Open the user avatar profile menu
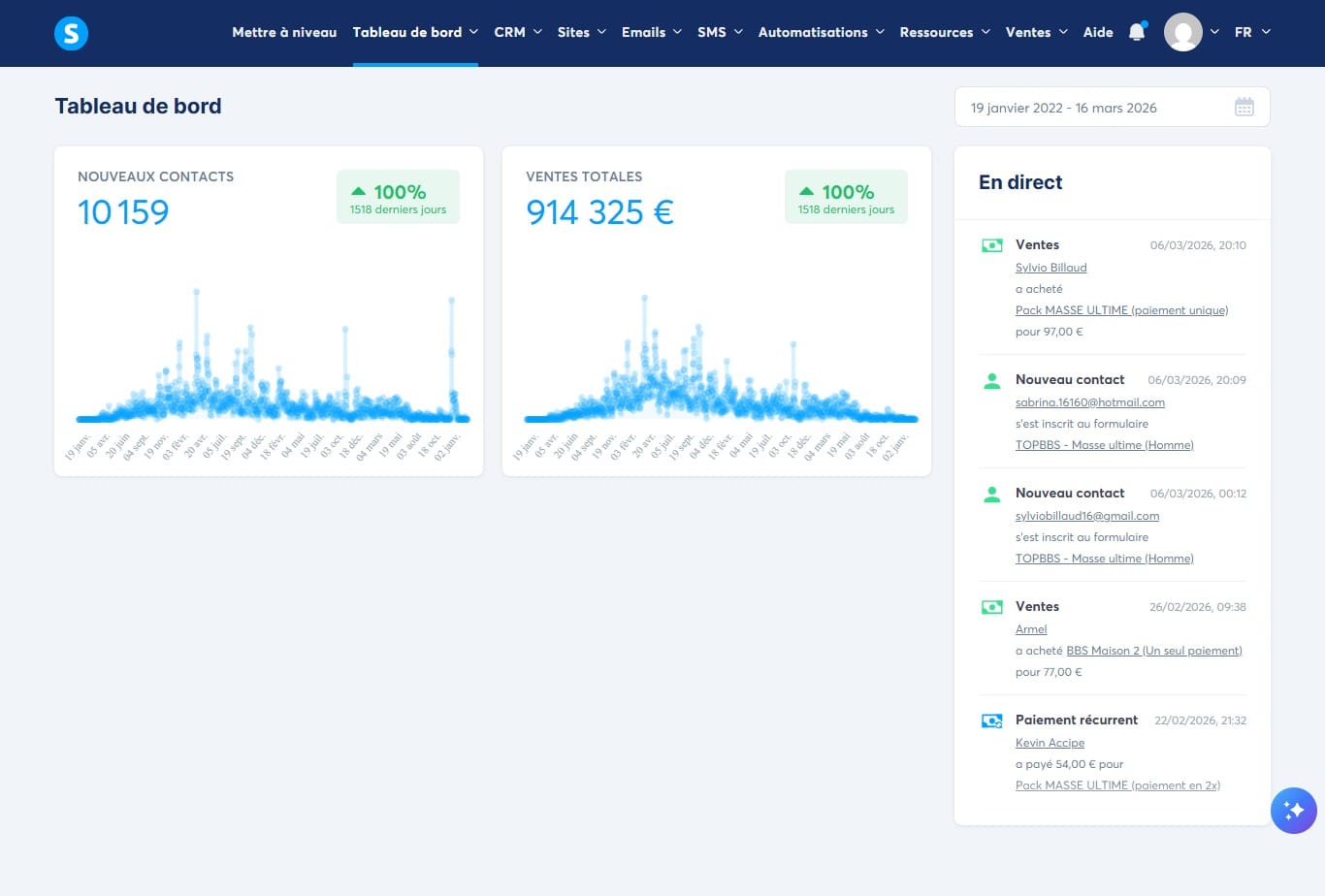 (x=1183, y=33)
